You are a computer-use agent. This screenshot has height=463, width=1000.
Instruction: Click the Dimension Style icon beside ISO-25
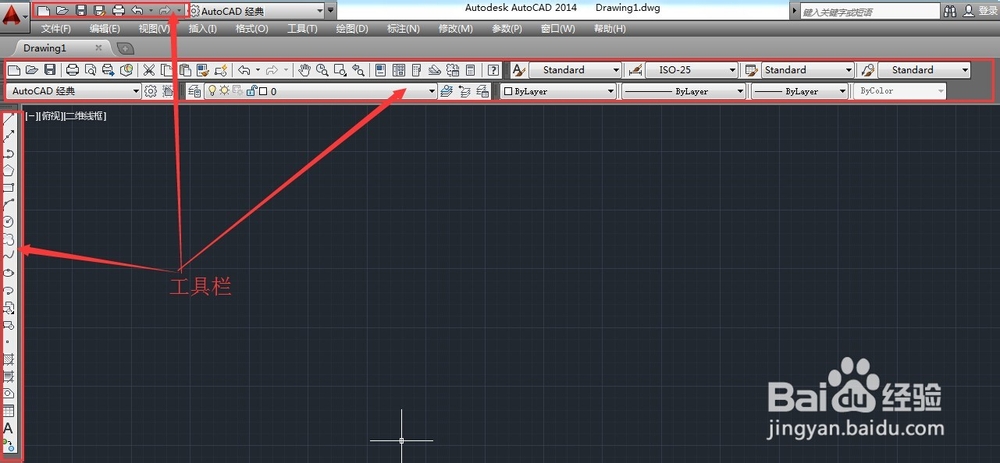[635, 70]
